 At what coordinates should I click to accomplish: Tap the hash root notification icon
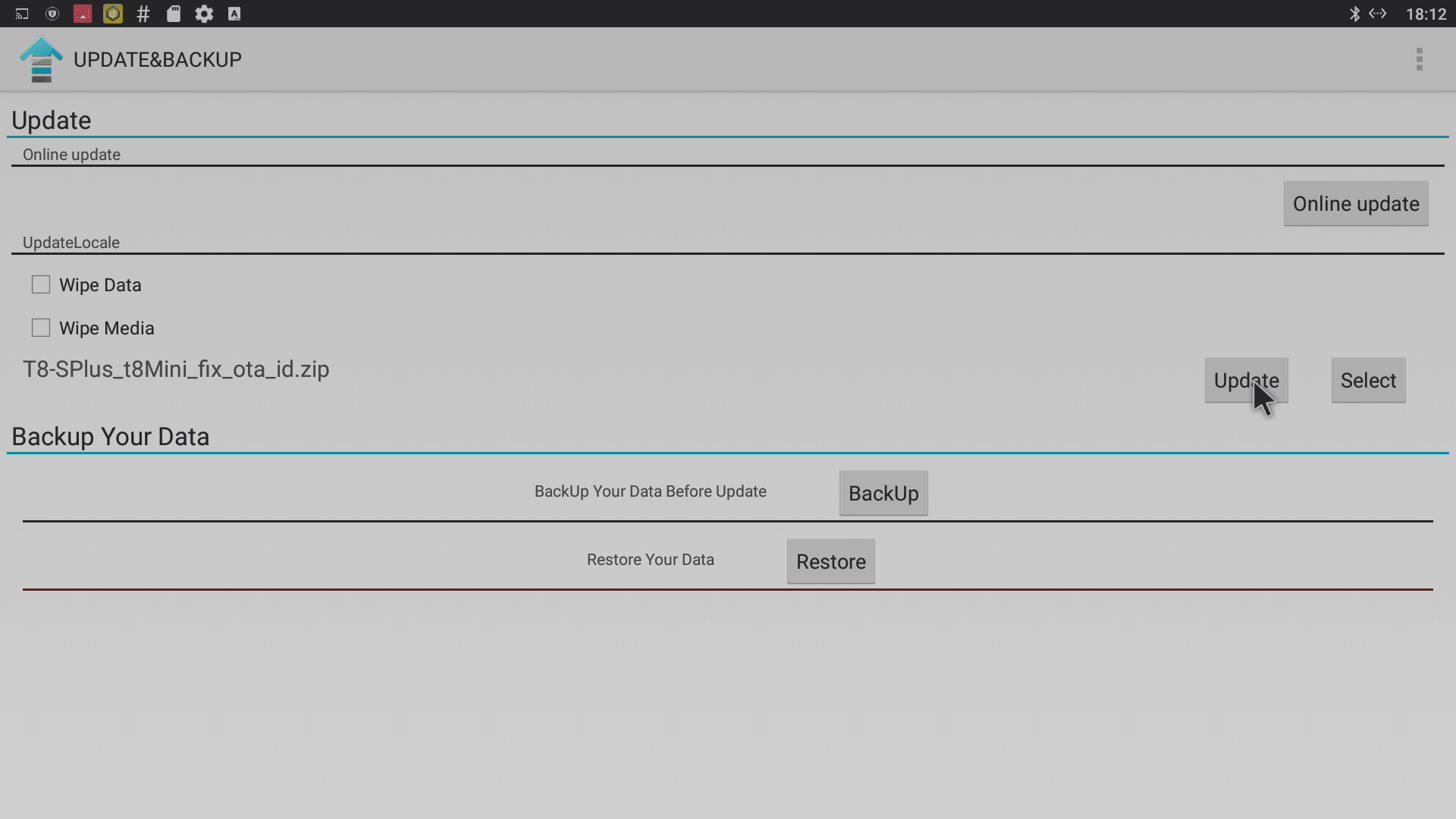(143, 14)
